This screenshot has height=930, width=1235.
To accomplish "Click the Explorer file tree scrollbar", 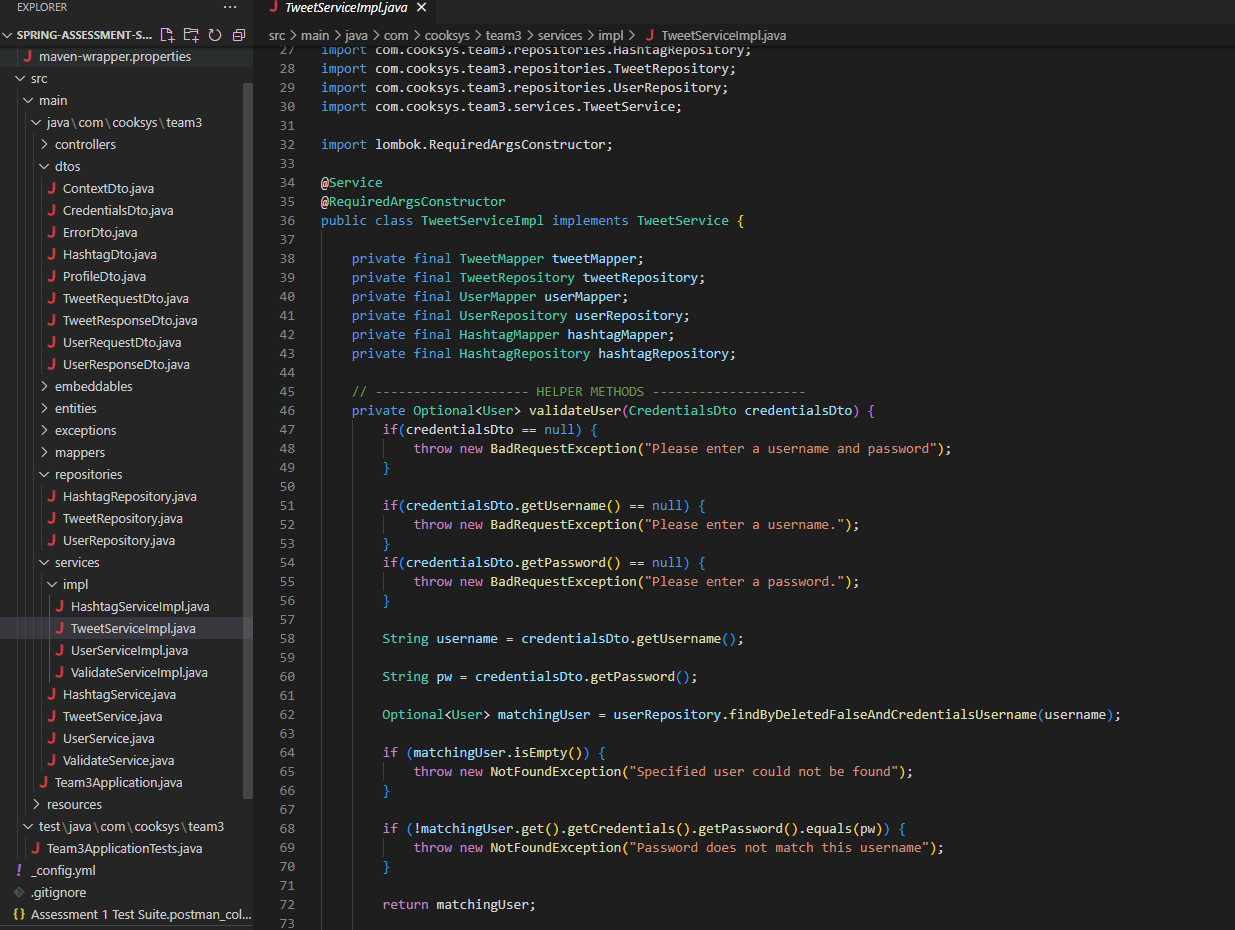I will click(x=249, y=440).
